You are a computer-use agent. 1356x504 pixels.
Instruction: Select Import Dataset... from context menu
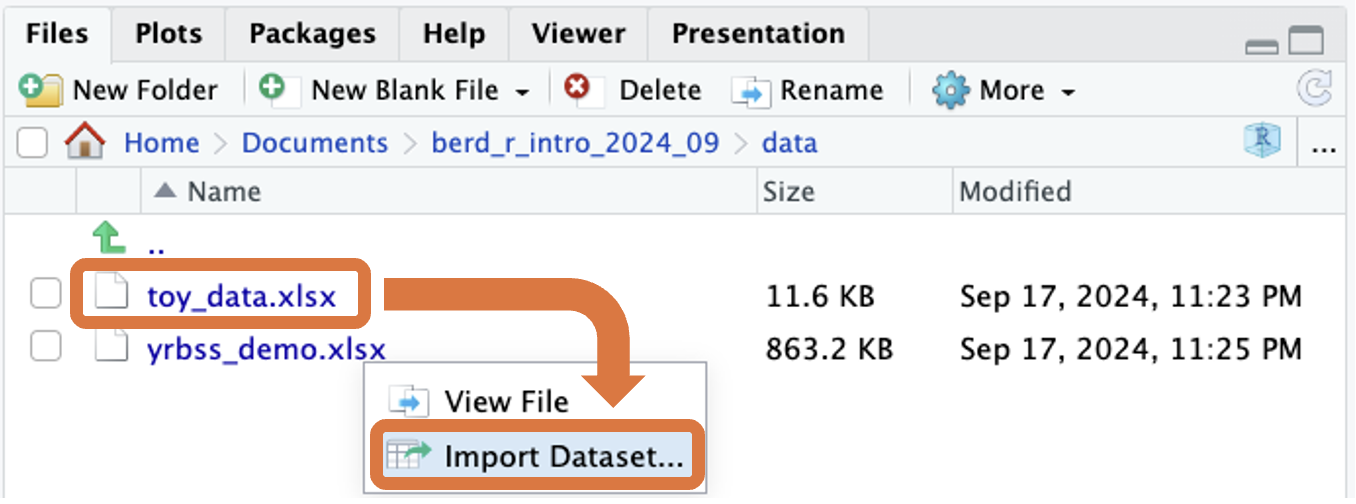[x=563, y=457]
